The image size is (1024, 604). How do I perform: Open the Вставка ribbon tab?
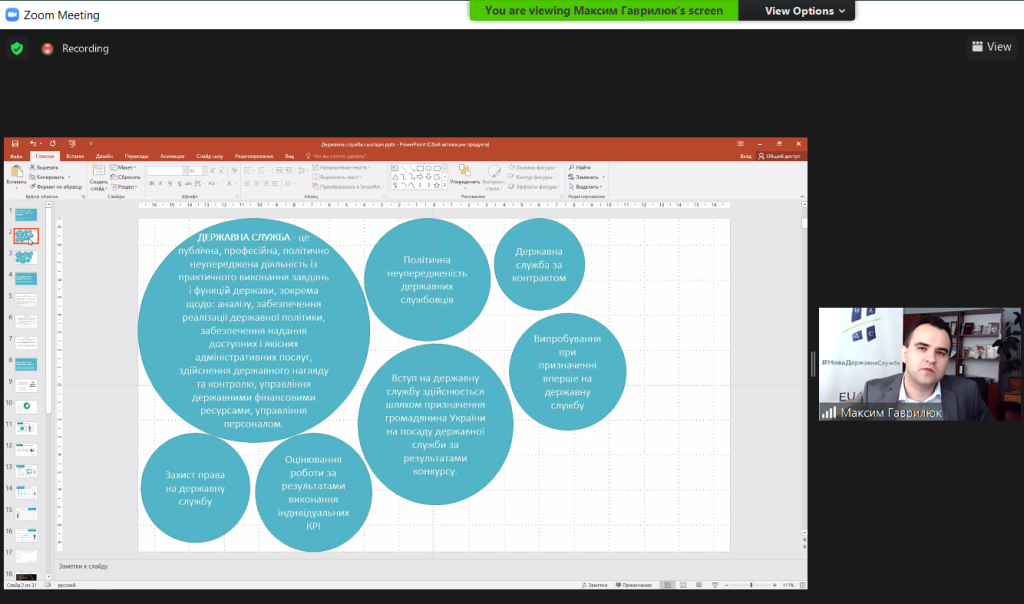pos(75,156)
